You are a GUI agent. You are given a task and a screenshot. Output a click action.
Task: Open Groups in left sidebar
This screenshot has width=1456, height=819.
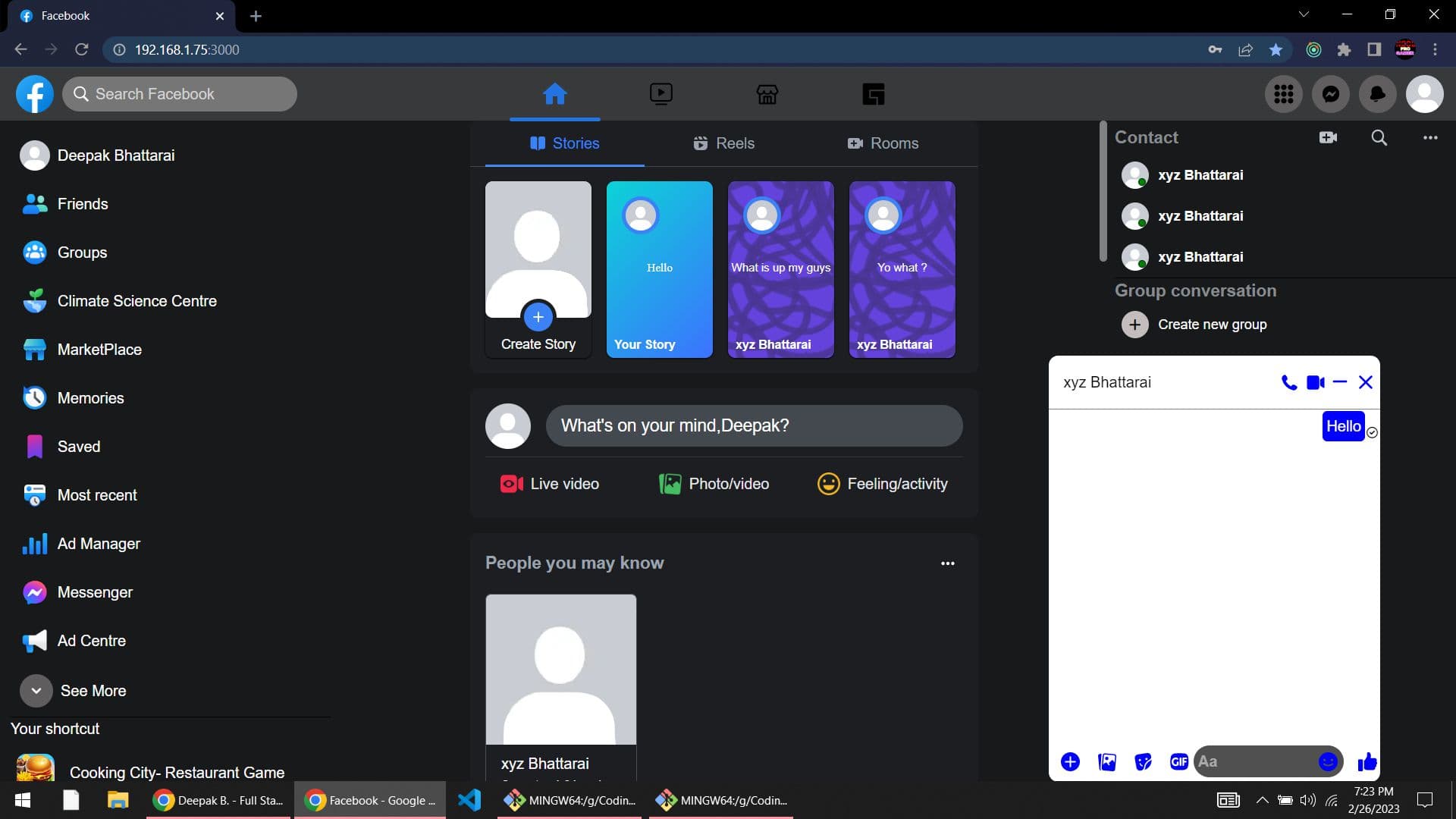pyautogui.click(x=64, y=253)
